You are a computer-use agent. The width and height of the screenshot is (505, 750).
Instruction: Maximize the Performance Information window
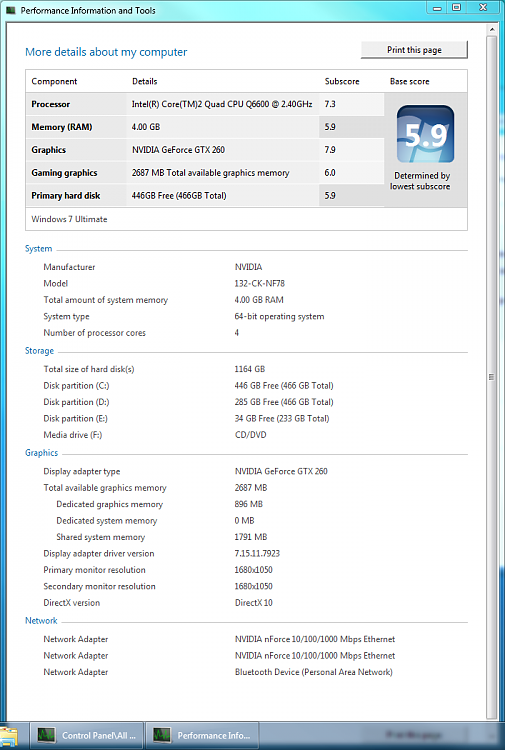[456, 8]
